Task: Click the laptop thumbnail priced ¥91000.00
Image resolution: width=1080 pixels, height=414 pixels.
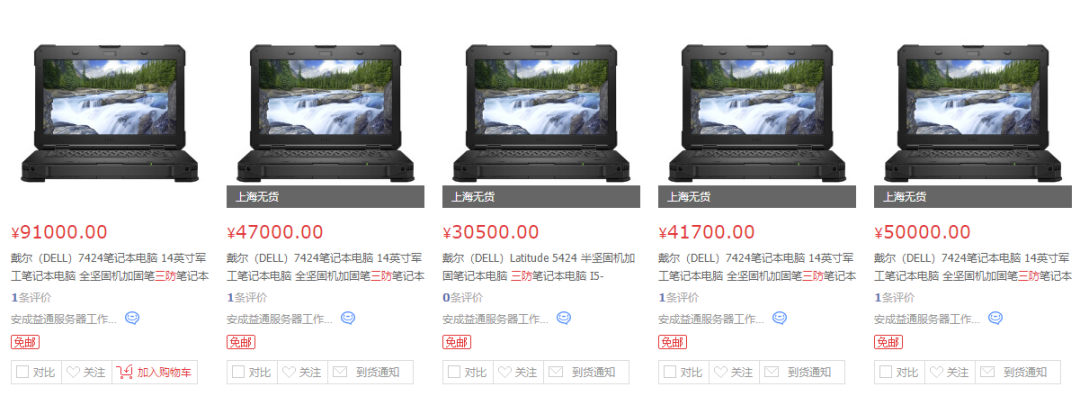Action: click(110, 114)
